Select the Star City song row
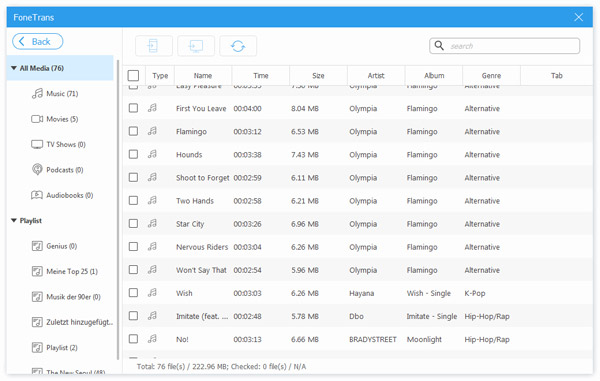Screen dimensions: 600x381 (357, 224)
